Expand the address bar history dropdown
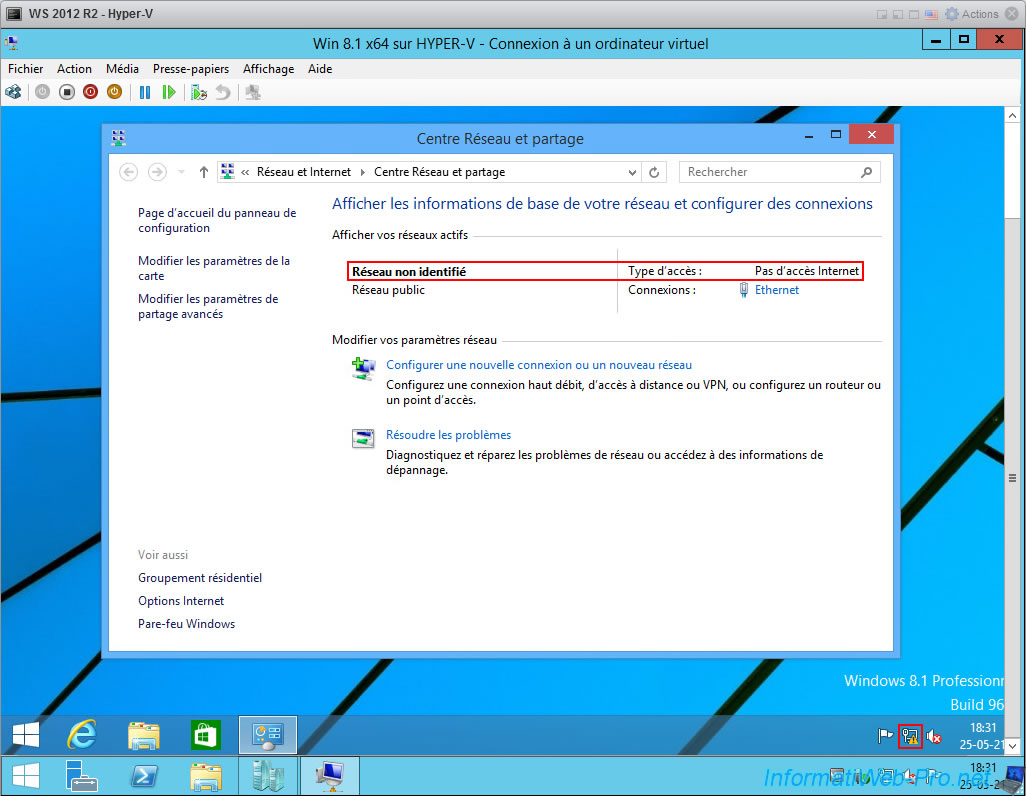The height and width of the screenshot is (796, 1026). click(x=632, y=172)
